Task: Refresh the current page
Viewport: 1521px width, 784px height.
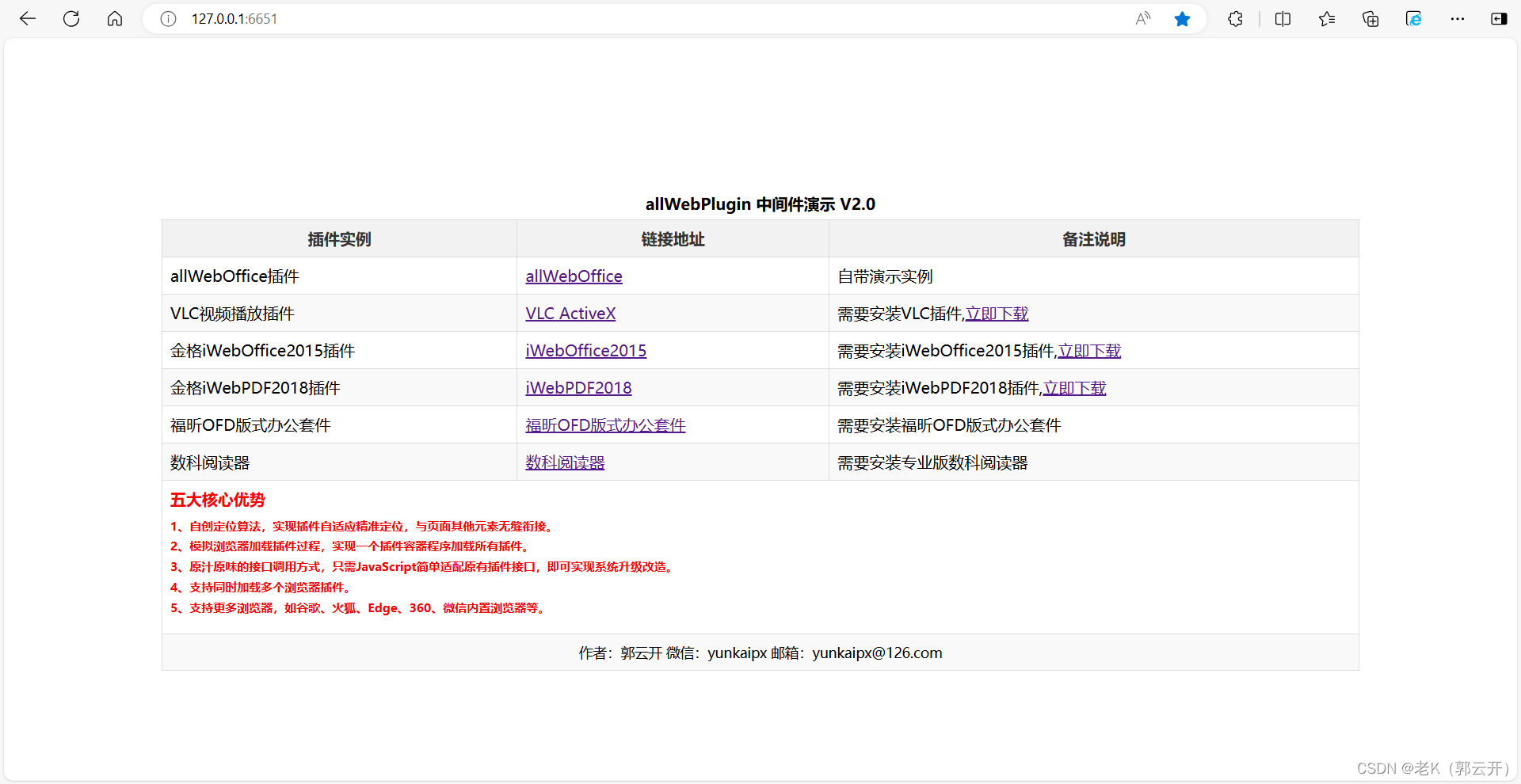Action: 71,18
